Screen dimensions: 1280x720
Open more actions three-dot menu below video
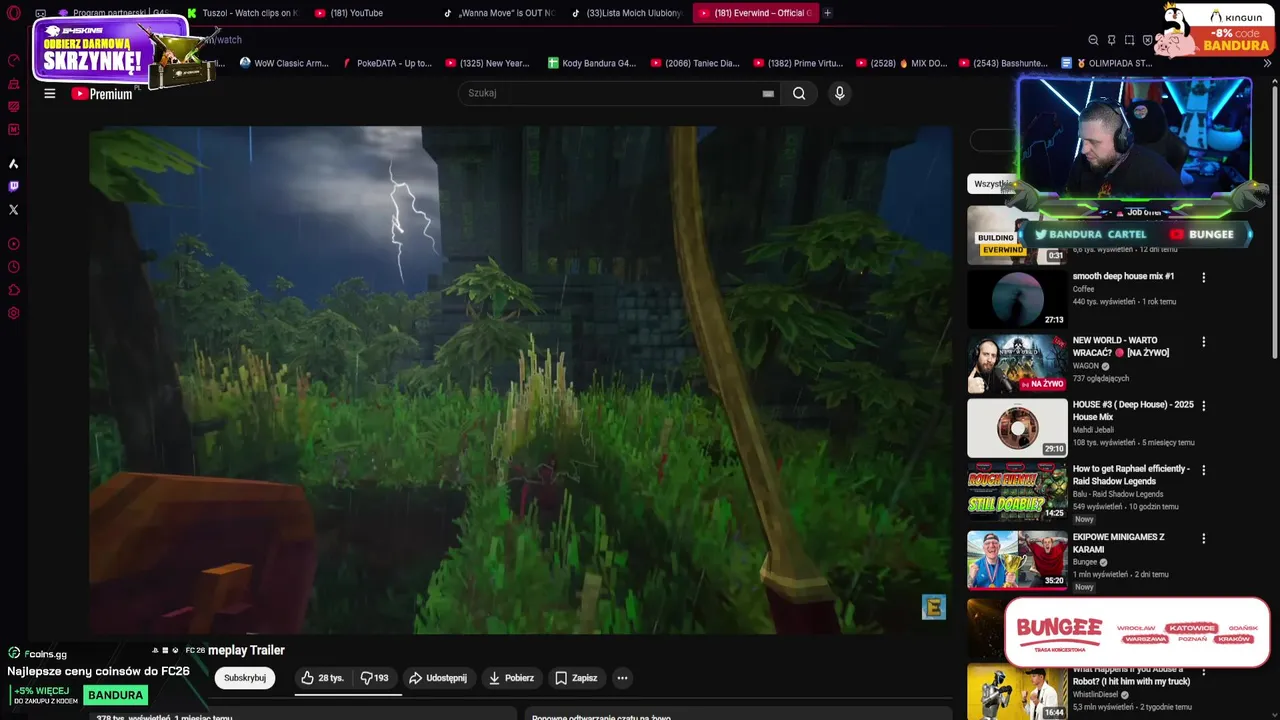pos(622,678)
